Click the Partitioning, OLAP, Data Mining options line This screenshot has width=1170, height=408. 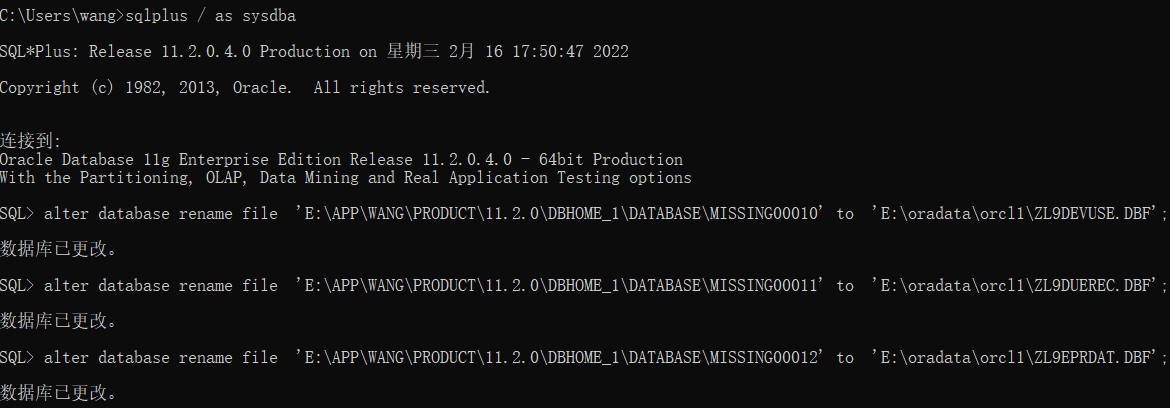(x=345, y=178)
